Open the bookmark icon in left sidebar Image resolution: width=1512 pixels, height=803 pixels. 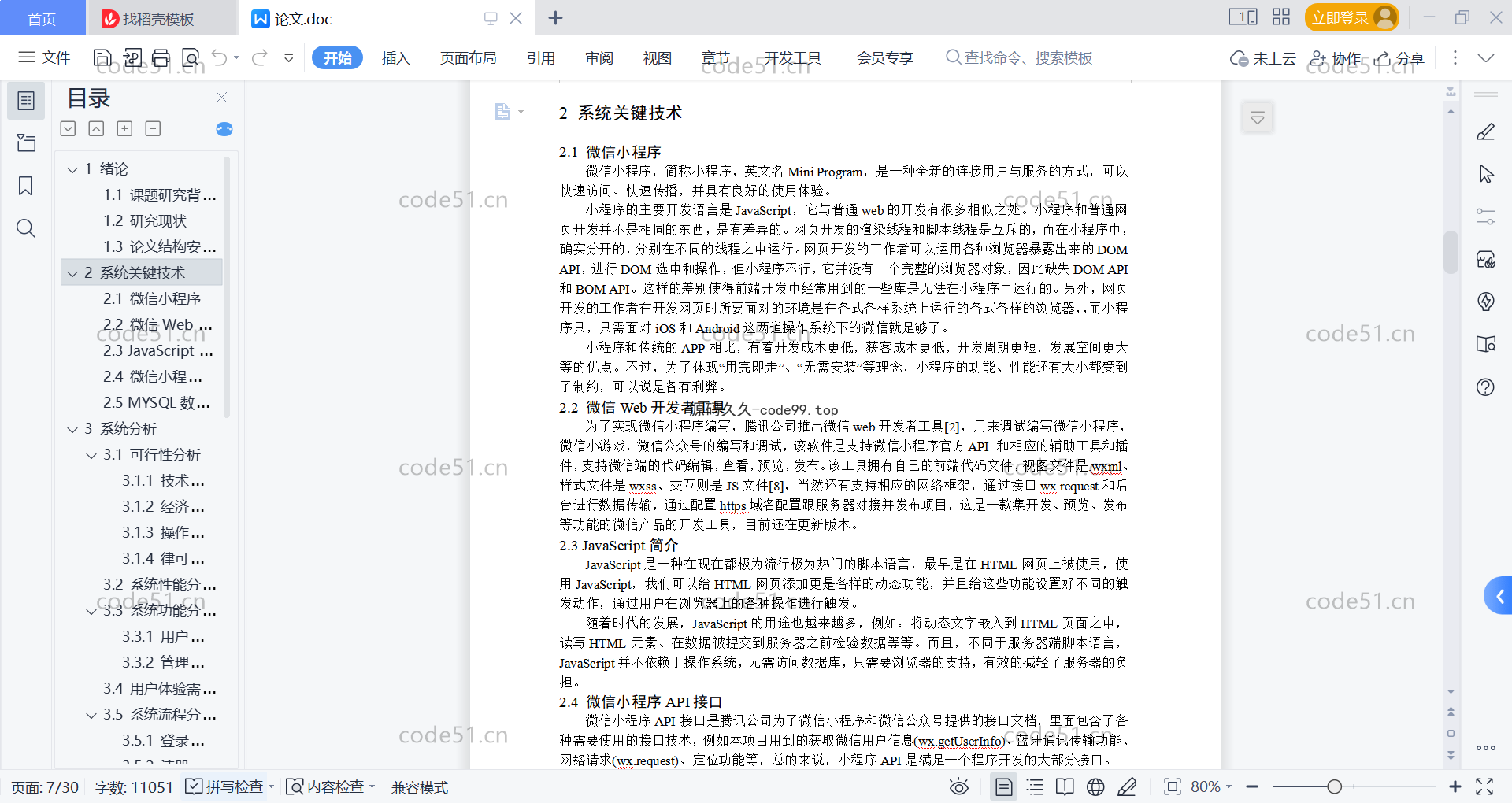26,186
